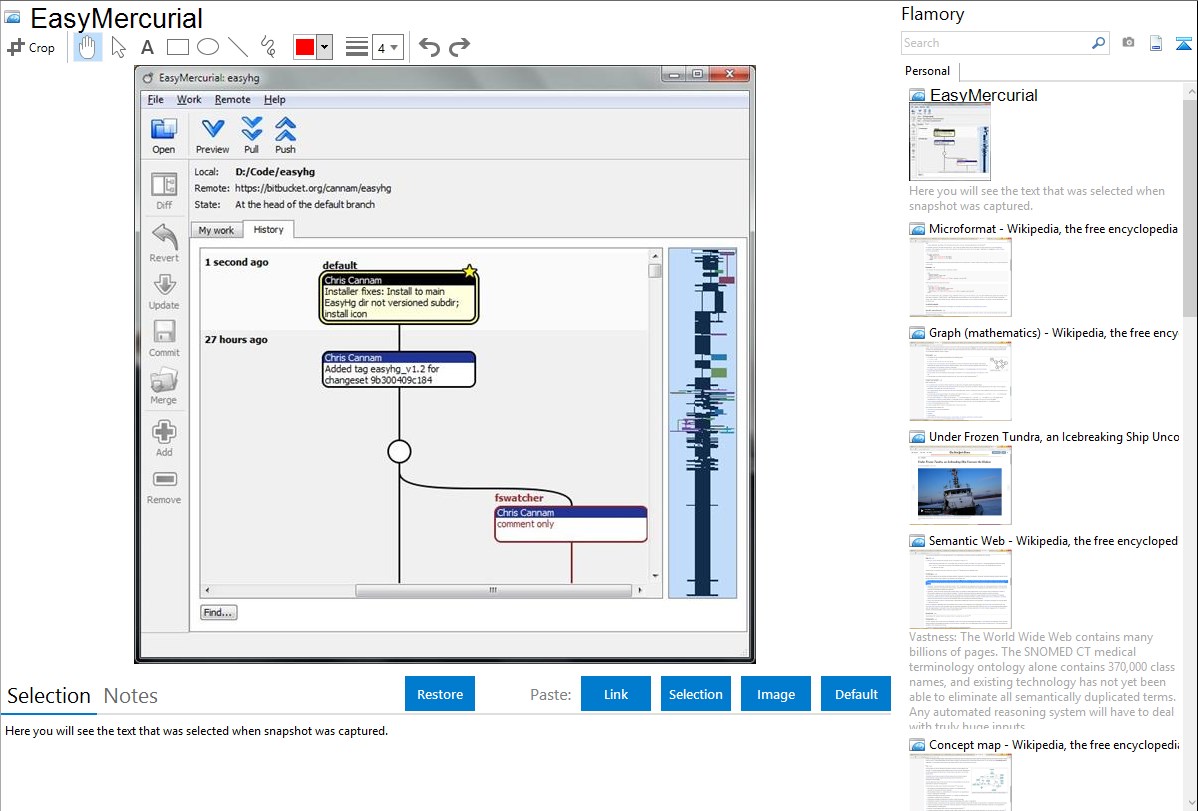Click the Find... button
Image resolution: width=1198 pixels, height=811 pixels.
click(219, 612)
